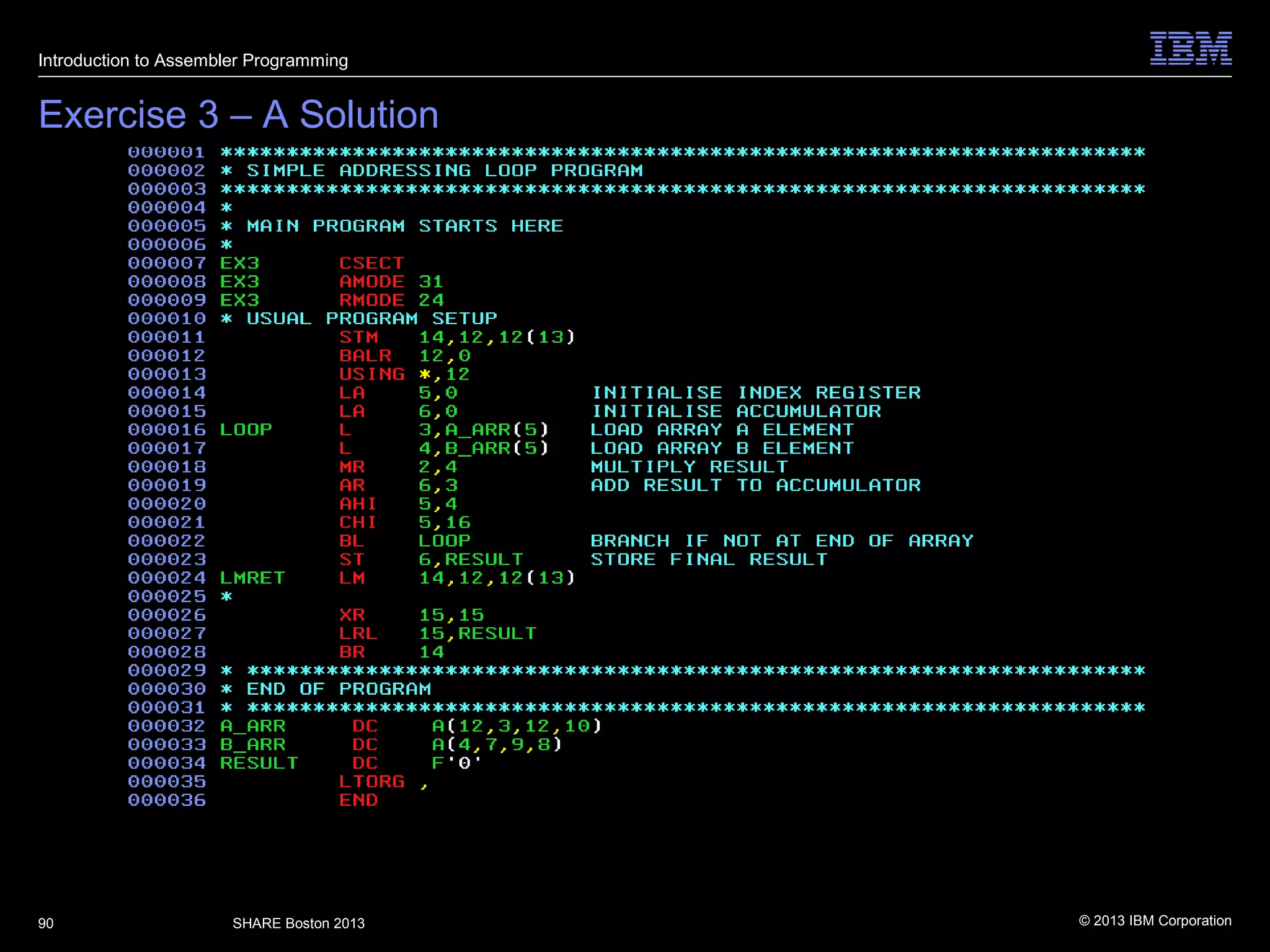The height and width of the screenshot is (952, 1270).
Task: Click the LMRET label
Action: pyautogui.click(x=252, y=578)
